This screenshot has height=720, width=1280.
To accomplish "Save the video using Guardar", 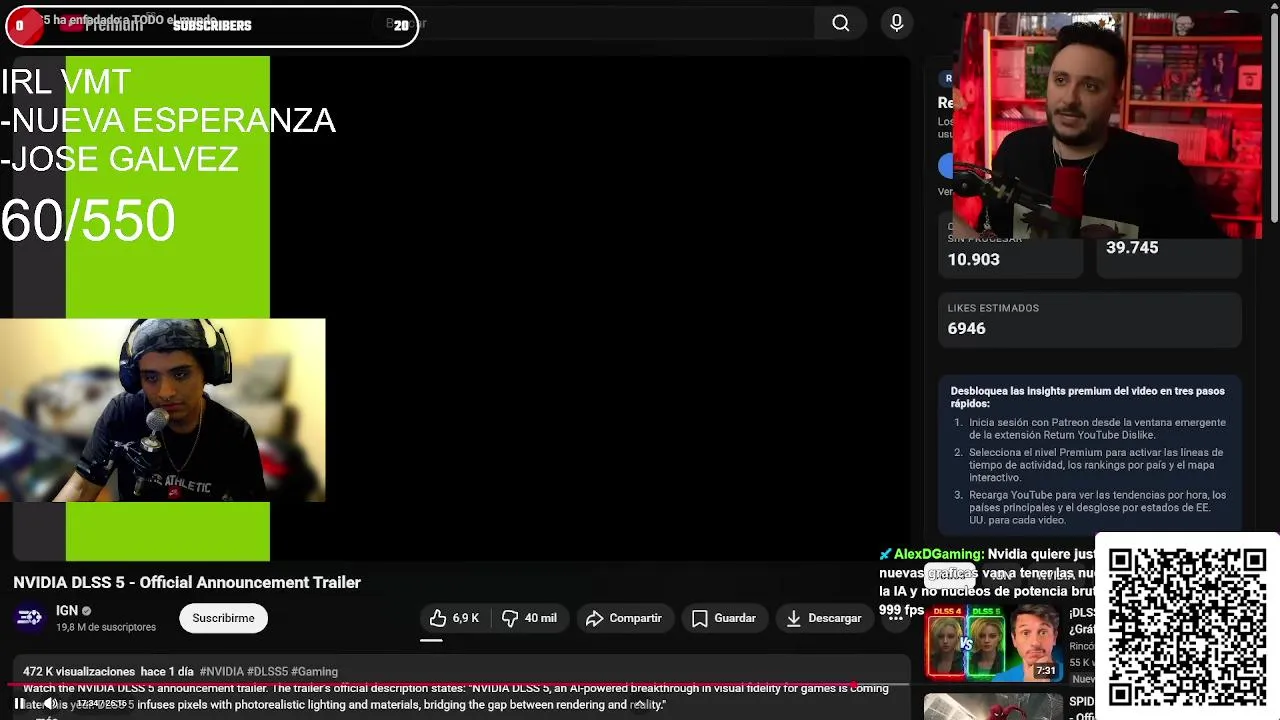I will coord(724,618).
